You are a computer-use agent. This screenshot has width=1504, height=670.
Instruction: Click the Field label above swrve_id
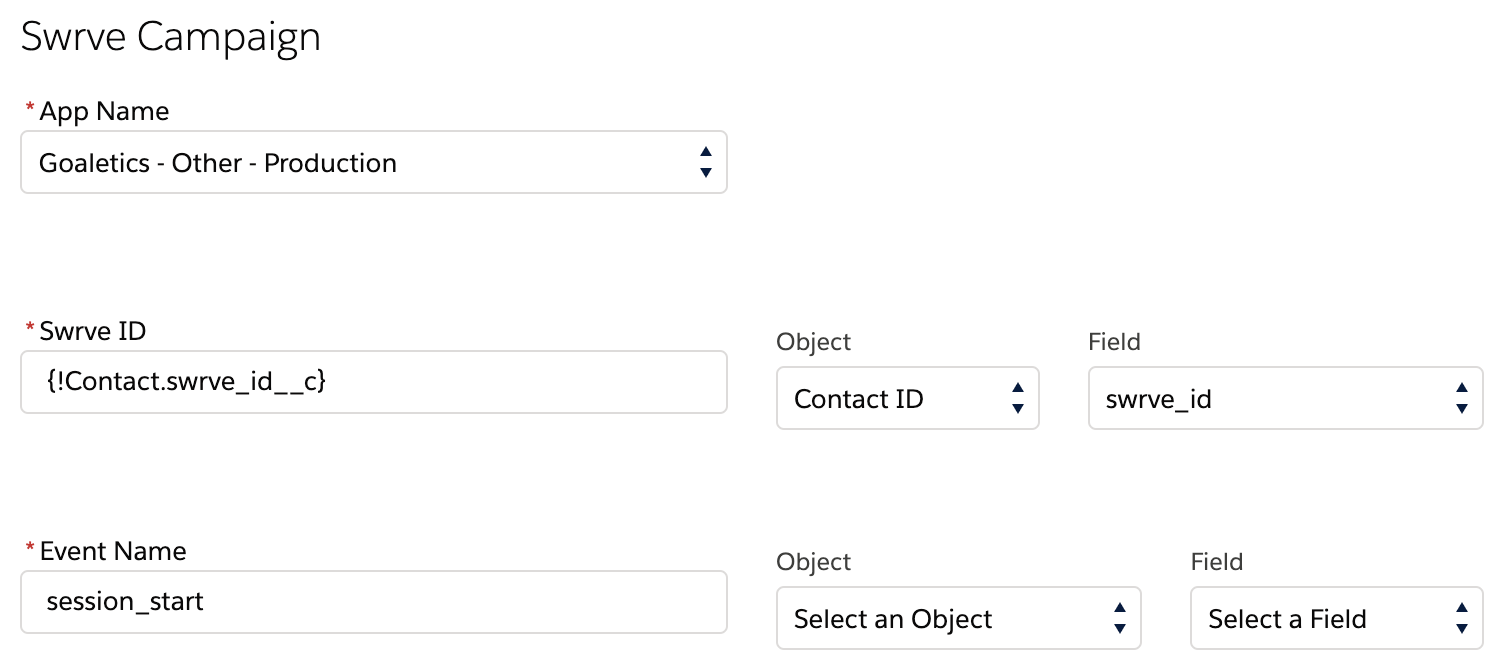[x=1115, y=342]
